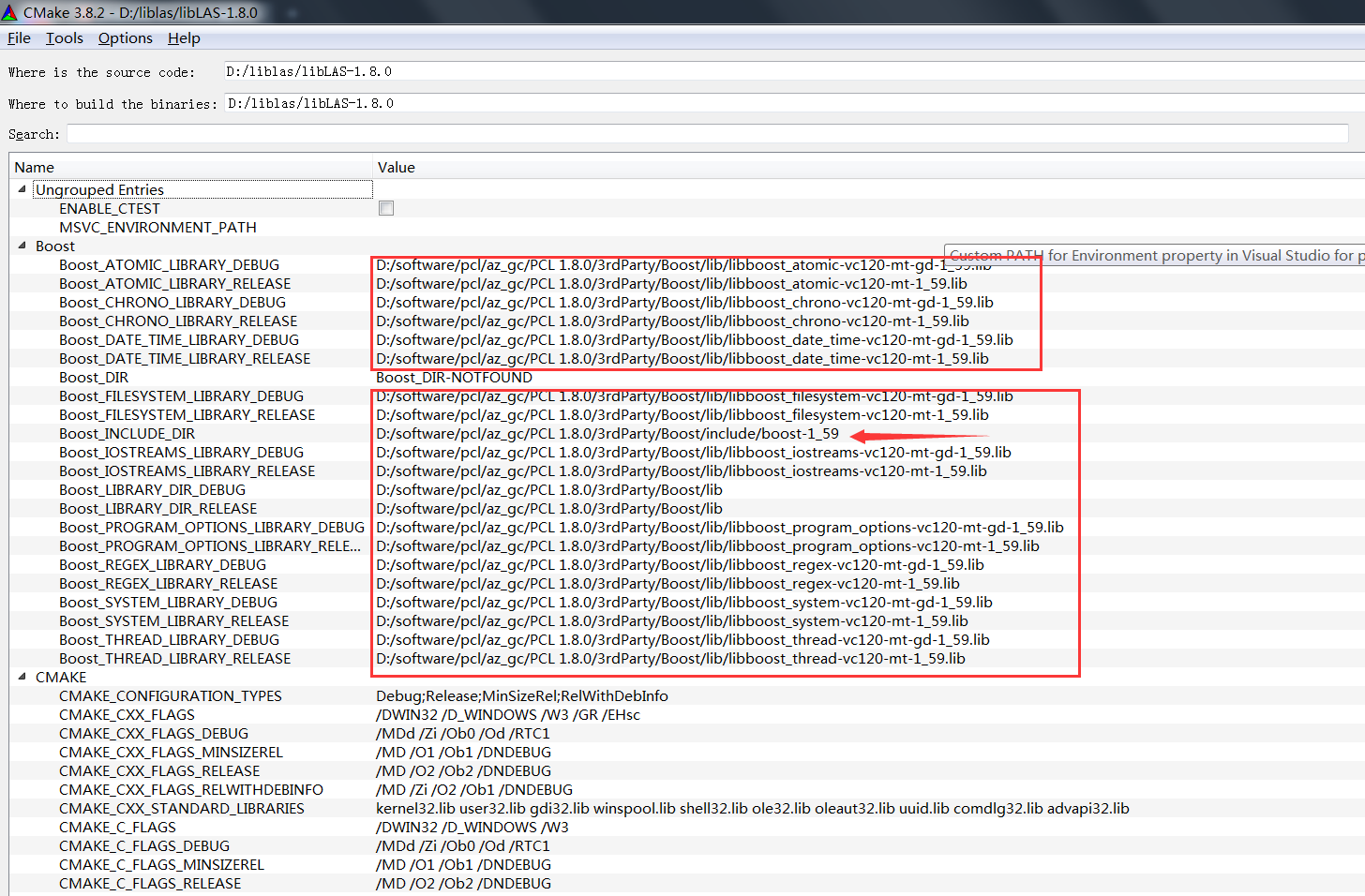Select Boost_LIBRARY_DIR_DEBUG entry
This screenshot has height=896, width=1365.
pos(152,489)
